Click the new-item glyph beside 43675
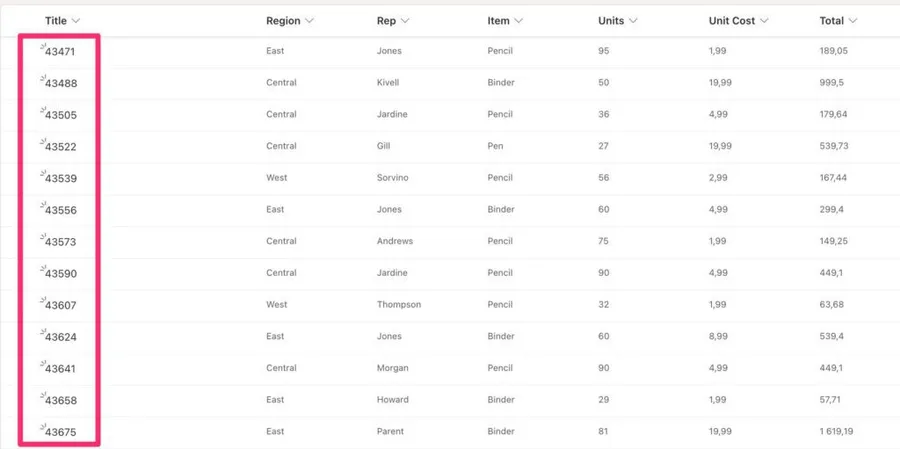 pos(42,427)
